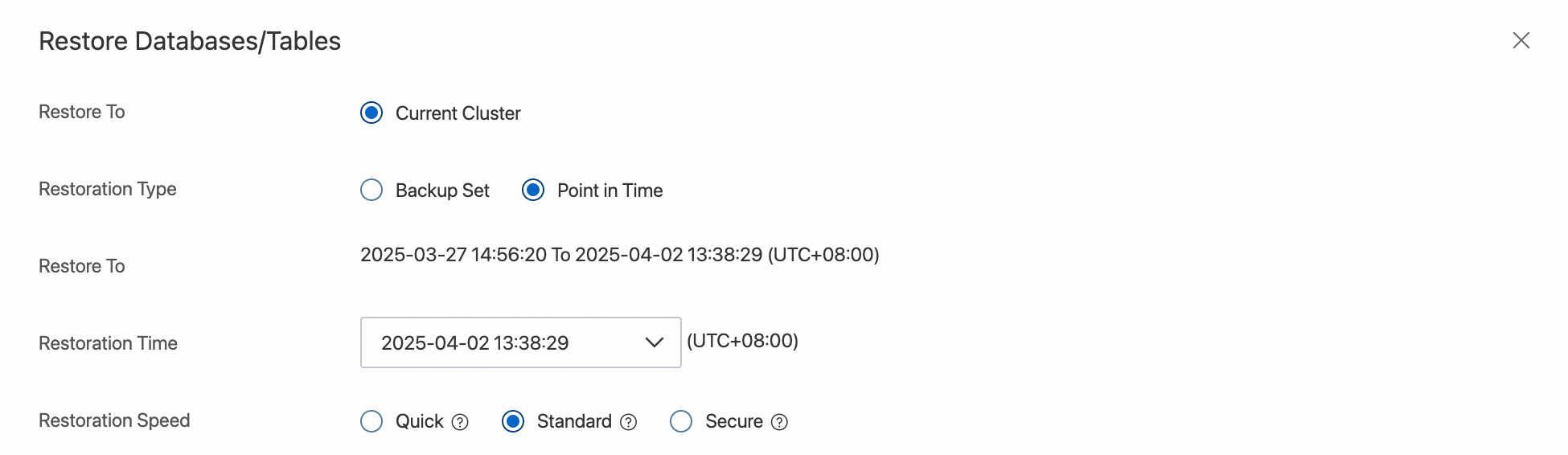Click the 2025-04-02 13:38:29 date value

[474, 343]
